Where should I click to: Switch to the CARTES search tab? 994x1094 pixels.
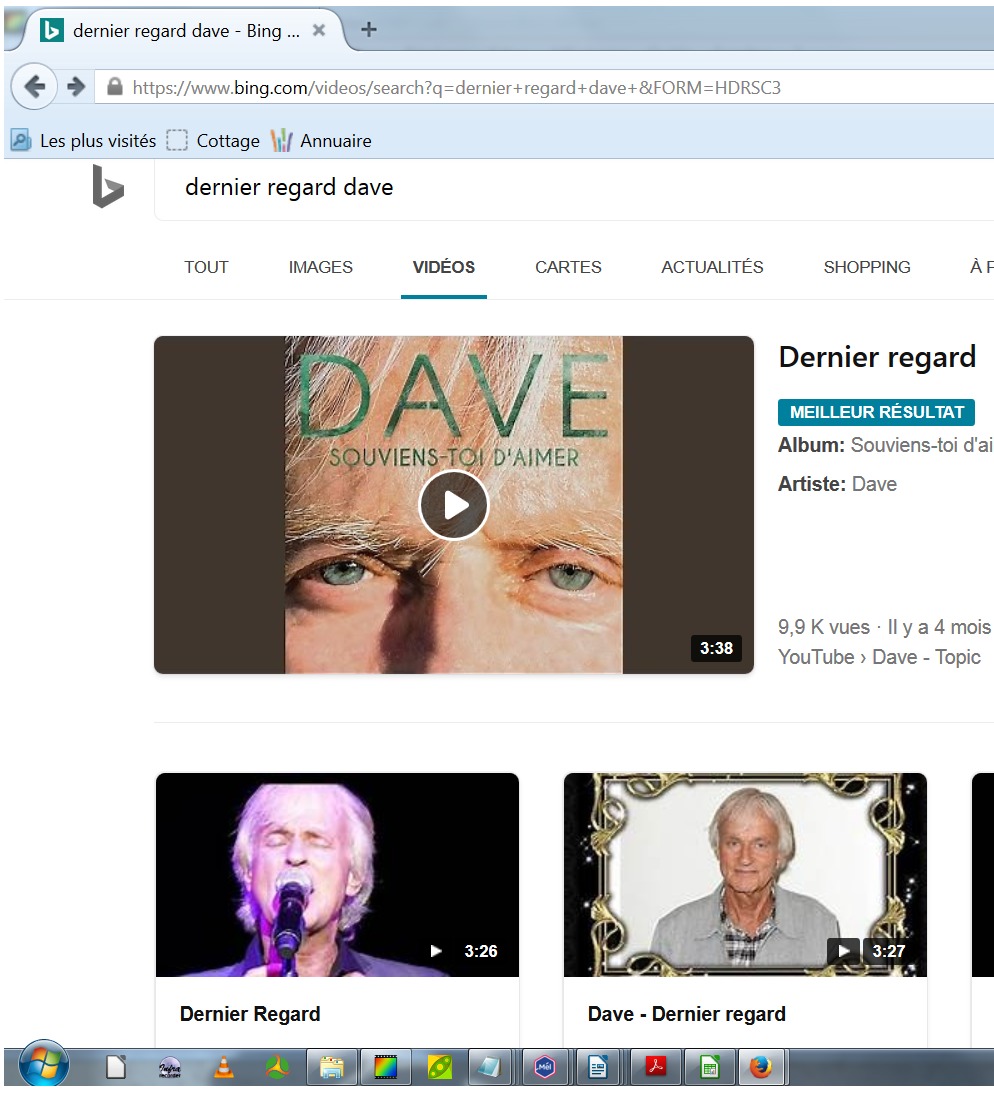click(x=568, y=267)
